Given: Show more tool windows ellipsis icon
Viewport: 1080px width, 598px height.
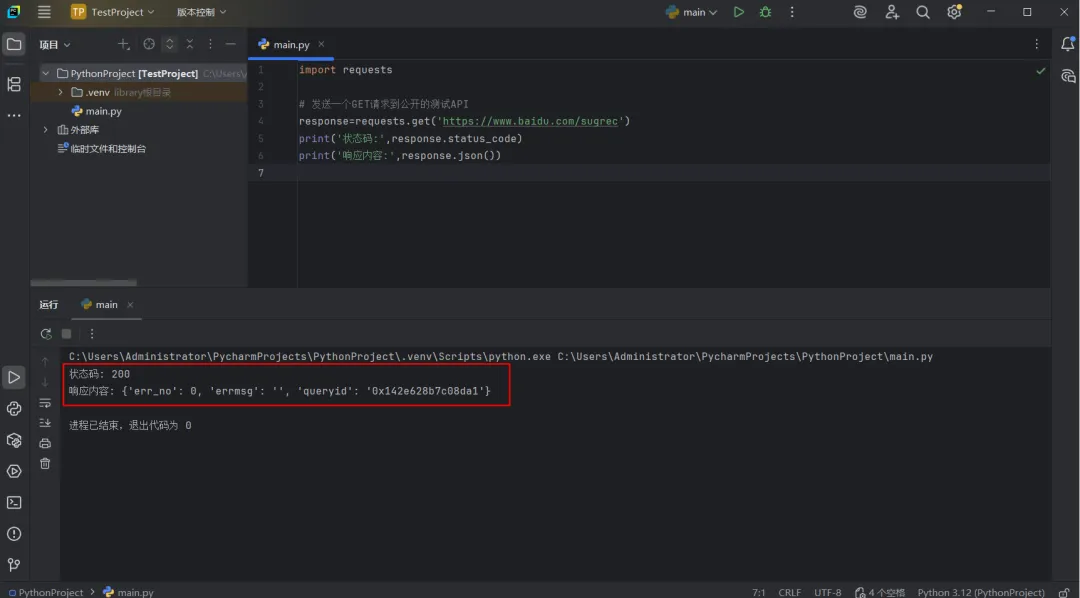Looking at the screenshot, I should point(14,115).
